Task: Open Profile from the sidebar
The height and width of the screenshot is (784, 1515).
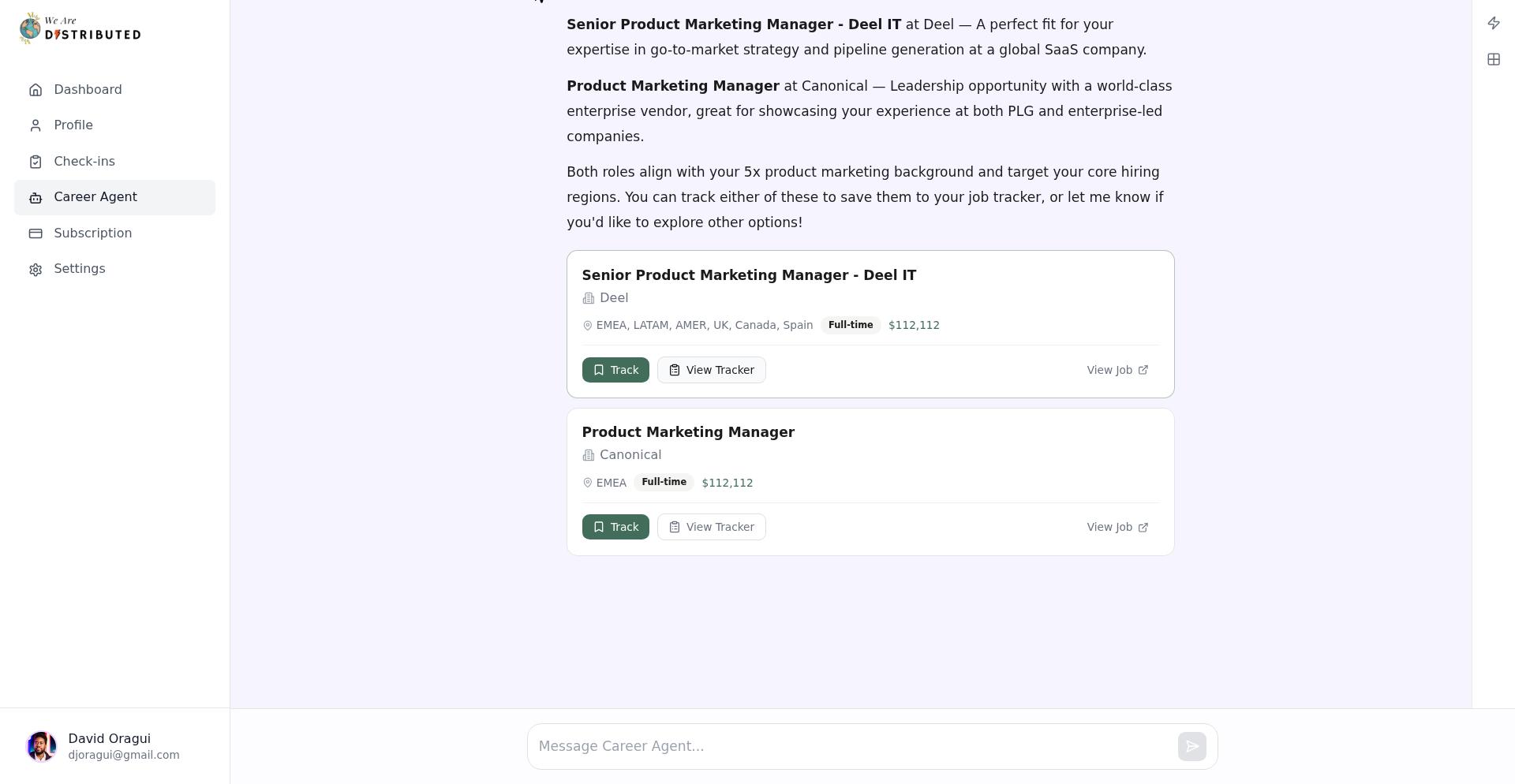Action: [73, 125]
